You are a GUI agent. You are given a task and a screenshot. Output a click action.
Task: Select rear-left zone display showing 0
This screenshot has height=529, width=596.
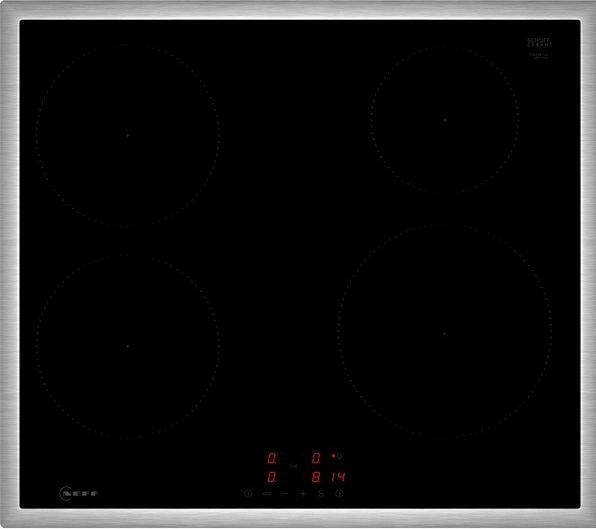(272, 458)
